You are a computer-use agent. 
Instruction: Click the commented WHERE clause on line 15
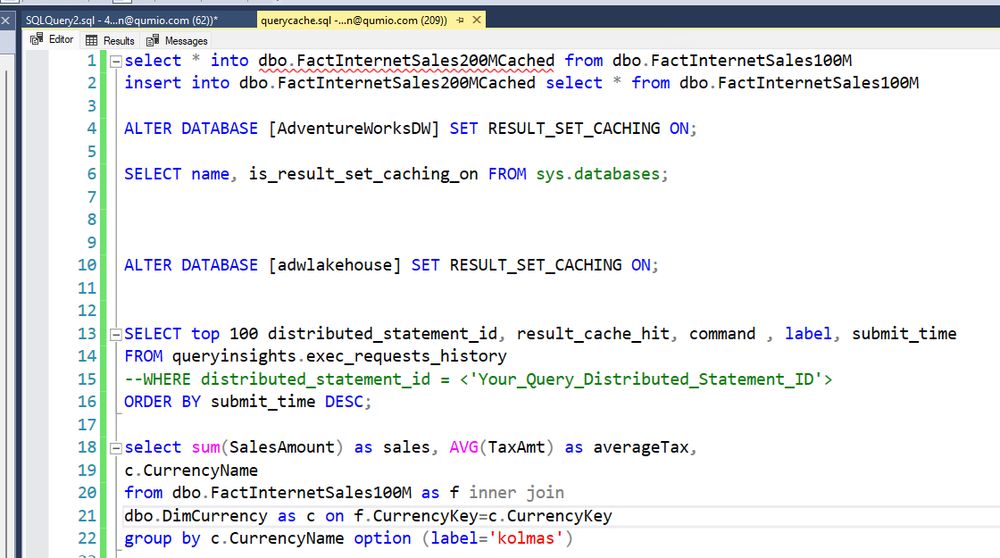point(478,379)
